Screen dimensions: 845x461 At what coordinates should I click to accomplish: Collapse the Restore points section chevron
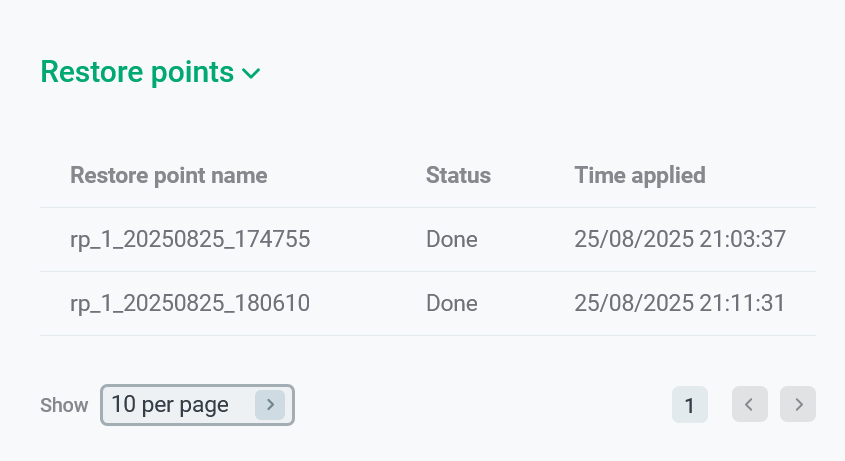point(251,73)
